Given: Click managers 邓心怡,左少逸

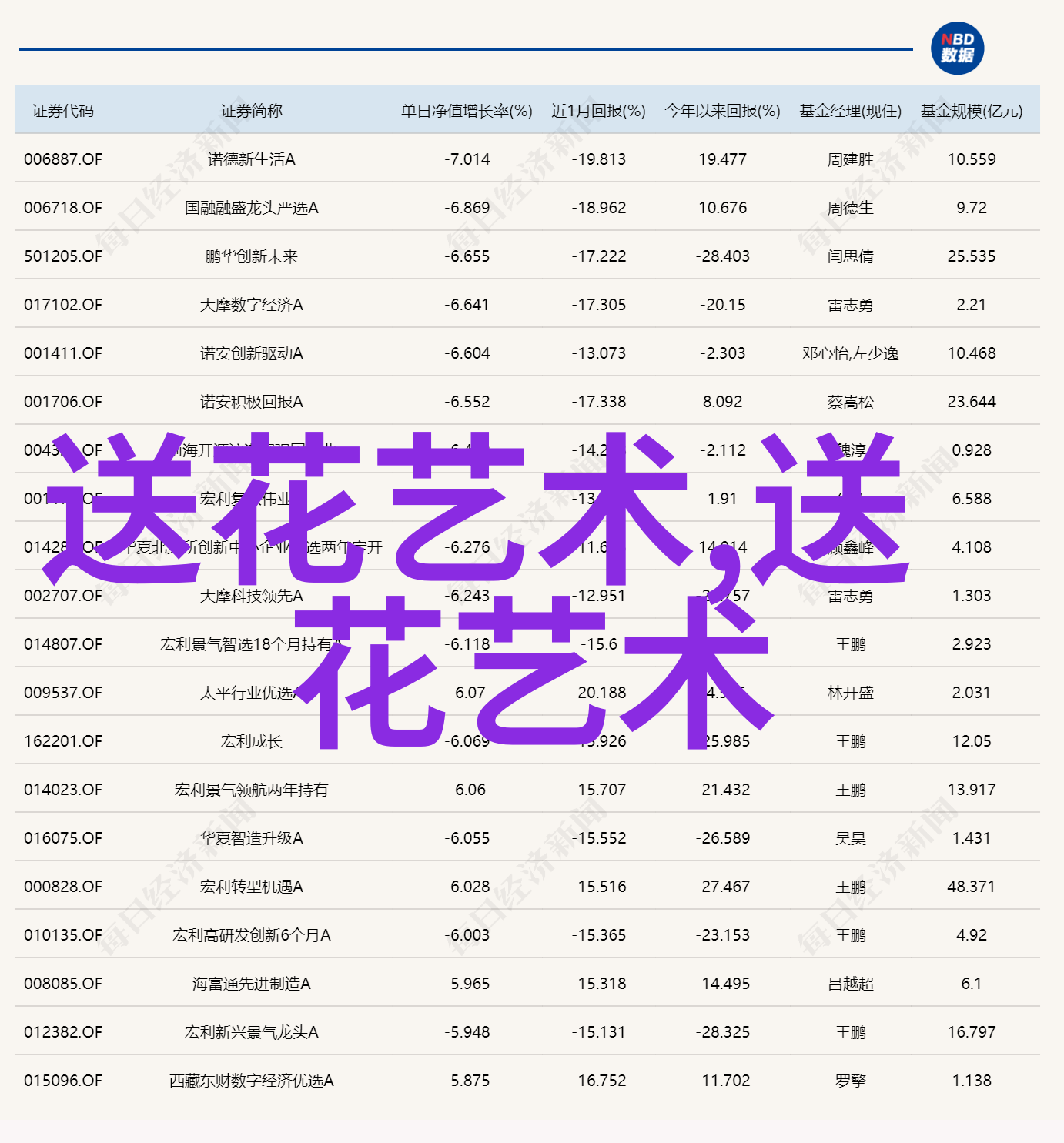Looking at the screenshot, I should [851, 353].
